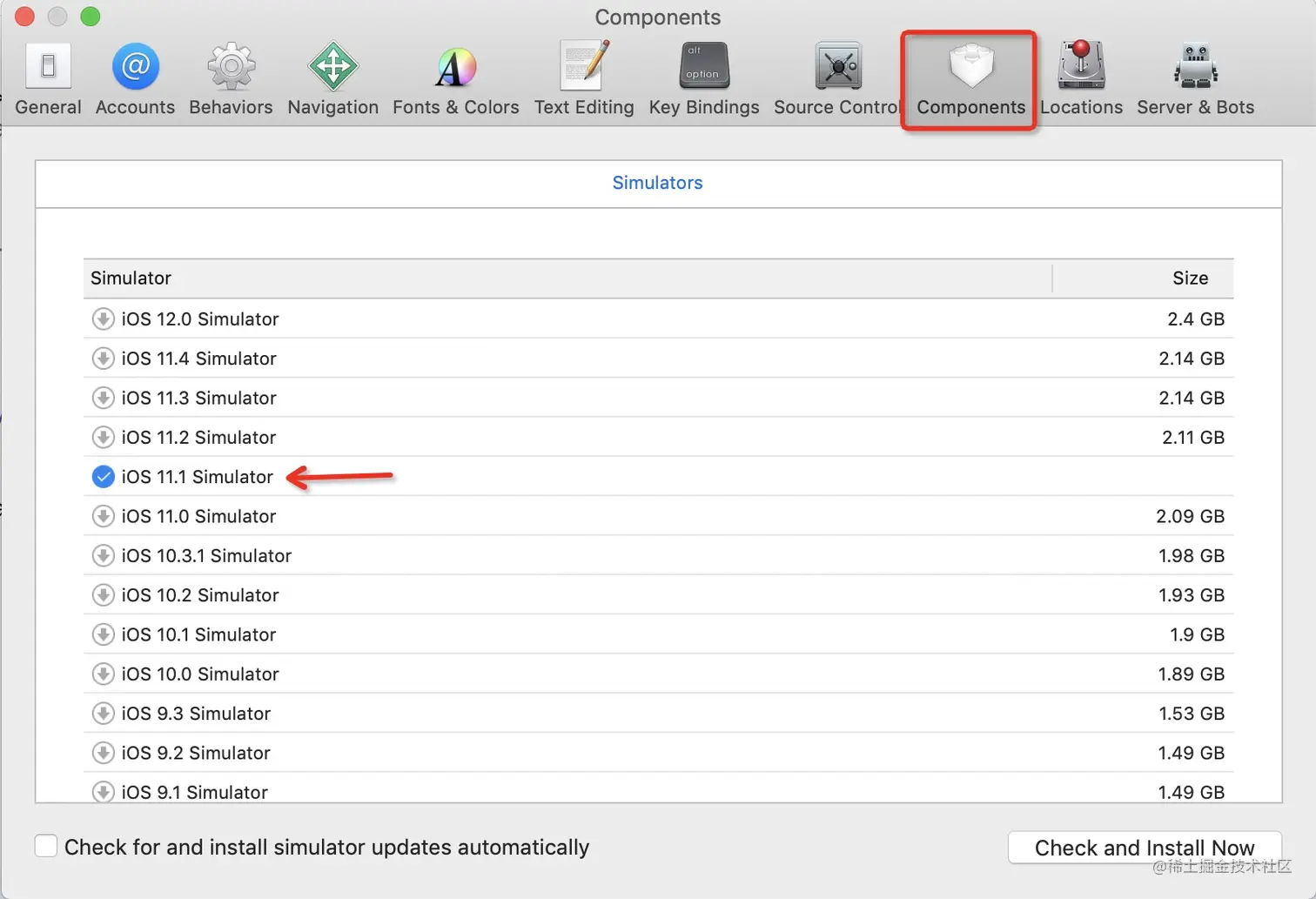Open the Navigation preferences pane
Viewport: 1316px width, 899px height.
click(x=332, y=79)
